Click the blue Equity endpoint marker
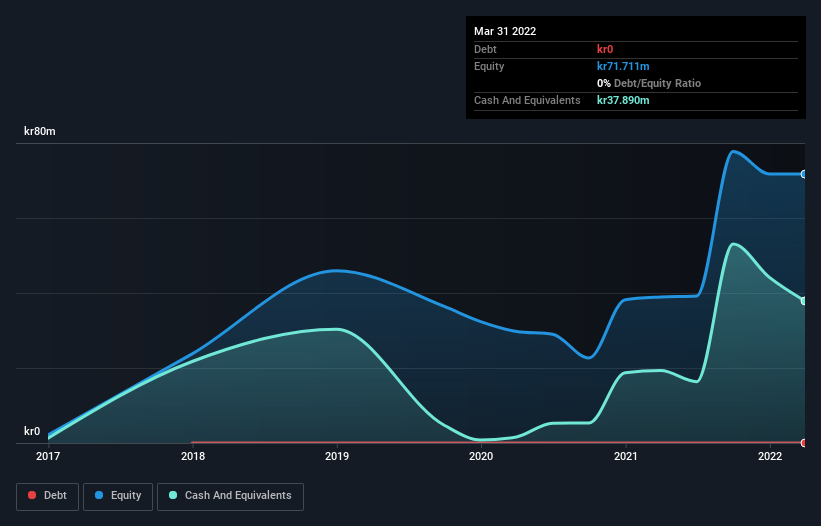The width and height of the screenshot is (821, 526). pyautogui.click(x=804, y=174)
